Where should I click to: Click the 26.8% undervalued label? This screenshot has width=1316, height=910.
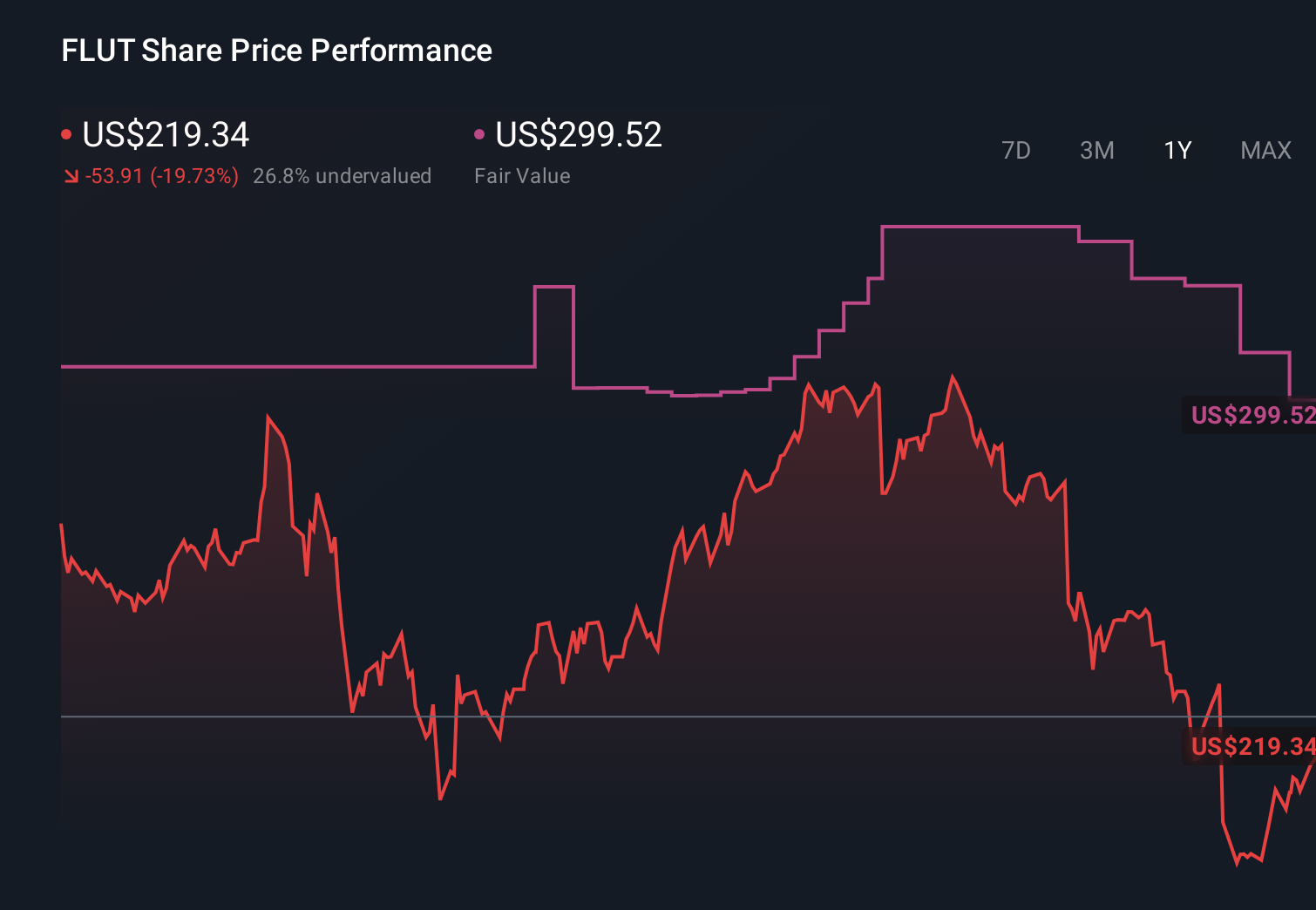(342, 176)
